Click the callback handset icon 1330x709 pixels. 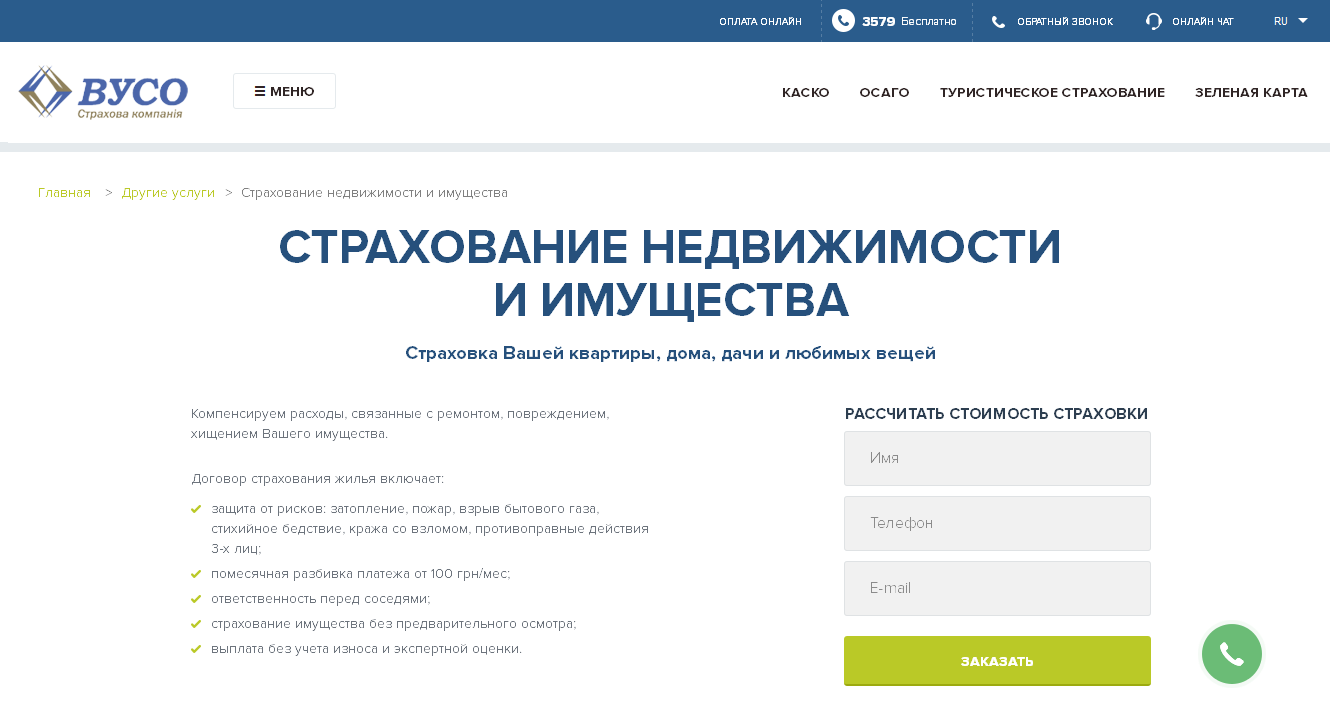pyautogui.click(x=998, y=22)
